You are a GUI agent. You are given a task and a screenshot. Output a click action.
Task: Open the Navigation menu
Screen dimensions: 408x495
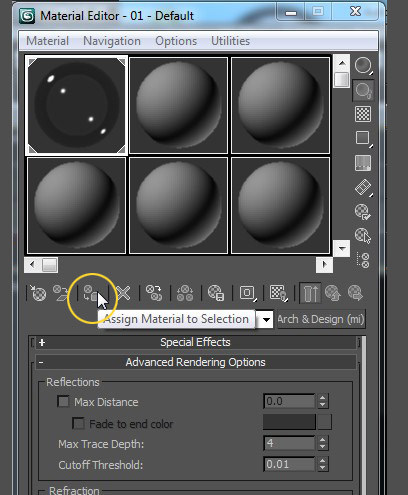point(112,41)
